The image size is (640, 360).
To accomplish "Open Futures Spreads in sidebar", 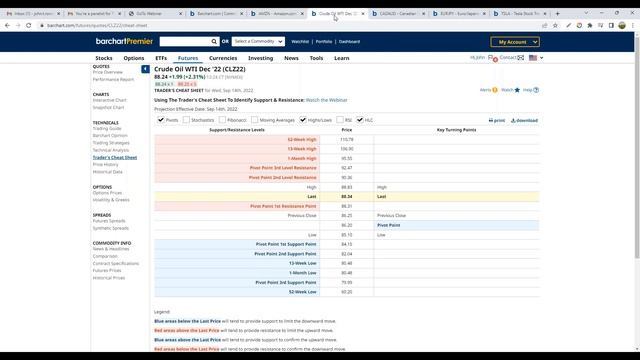I will (109, 221).
